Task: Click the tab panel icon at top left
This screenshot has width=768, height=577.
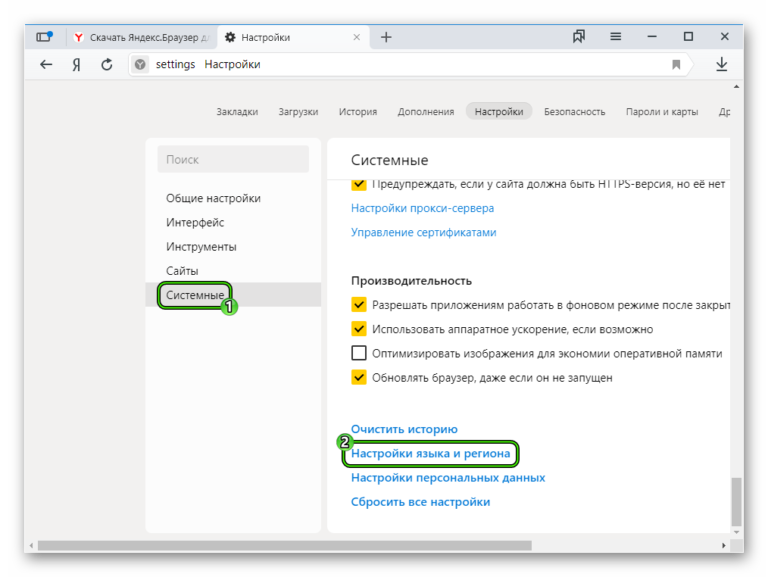Action: [x=44, y=37]
